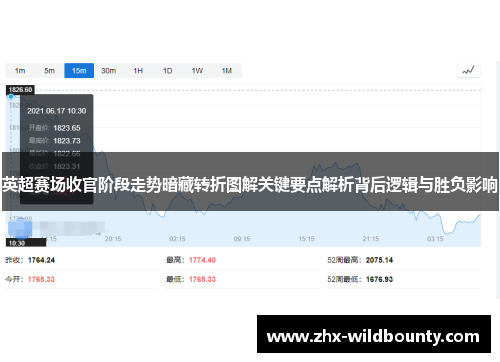Switch to the 1M timeframe
Screen dimensions: 500x362
(x=227, y=71)
